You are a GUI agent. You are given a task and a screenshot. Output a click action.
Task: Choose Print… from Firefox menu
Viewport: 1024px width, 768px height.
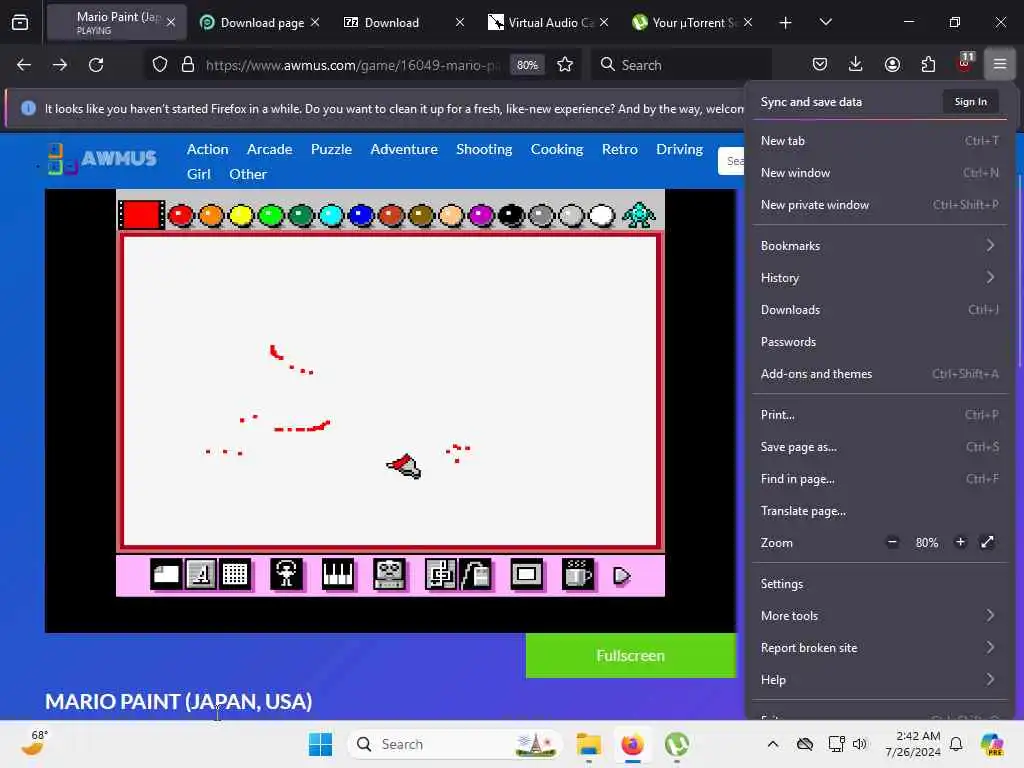[879, 415]
